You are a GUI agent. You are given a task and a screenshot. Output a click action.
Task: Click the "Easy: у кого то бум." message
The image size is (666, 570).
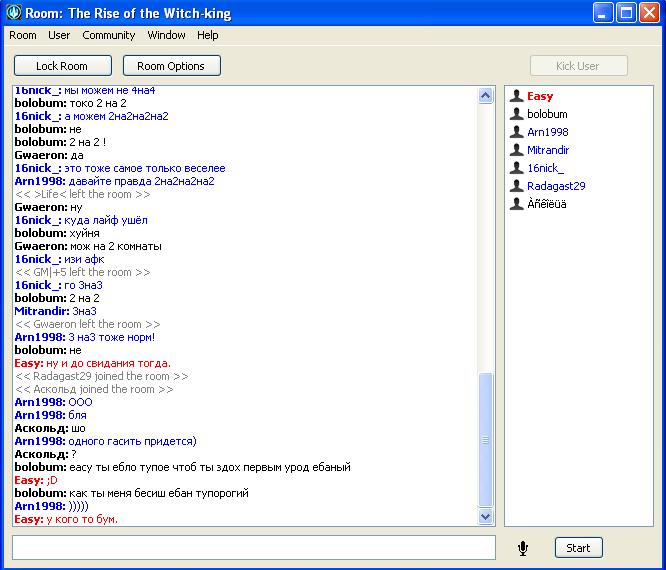click(x=66, y=519)
